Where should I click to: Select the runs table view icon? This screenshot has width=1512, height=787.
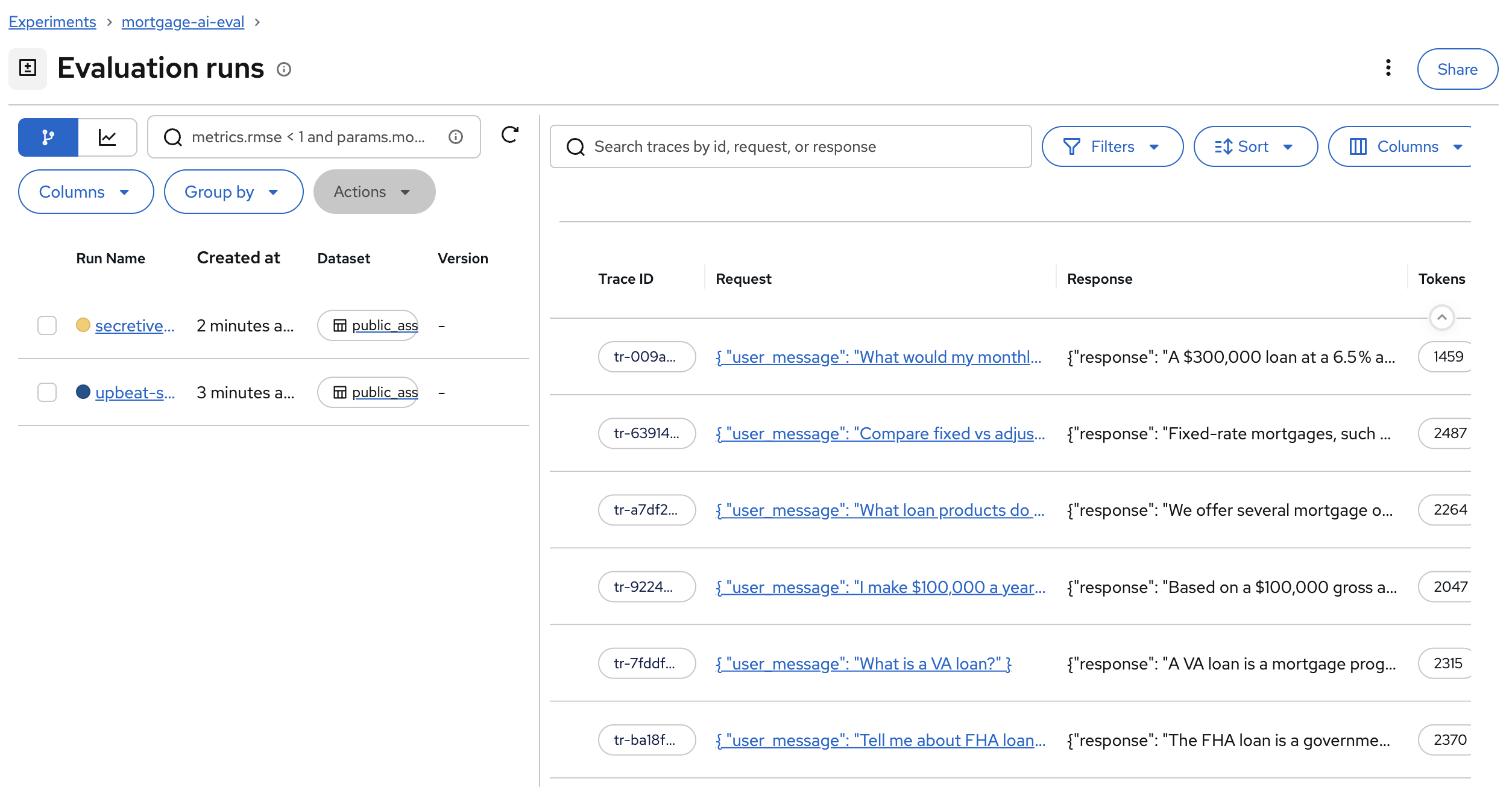[48, 137]
